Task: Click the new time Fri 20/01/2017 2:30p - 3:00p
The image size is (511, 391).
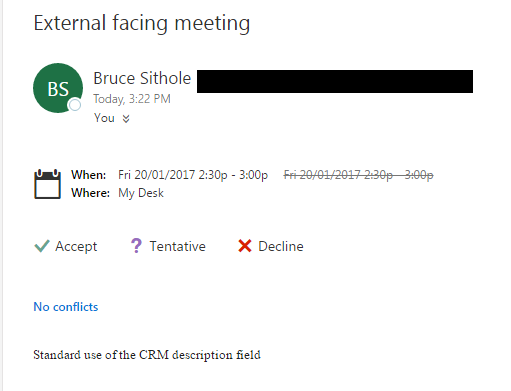Action: point(193,175)
